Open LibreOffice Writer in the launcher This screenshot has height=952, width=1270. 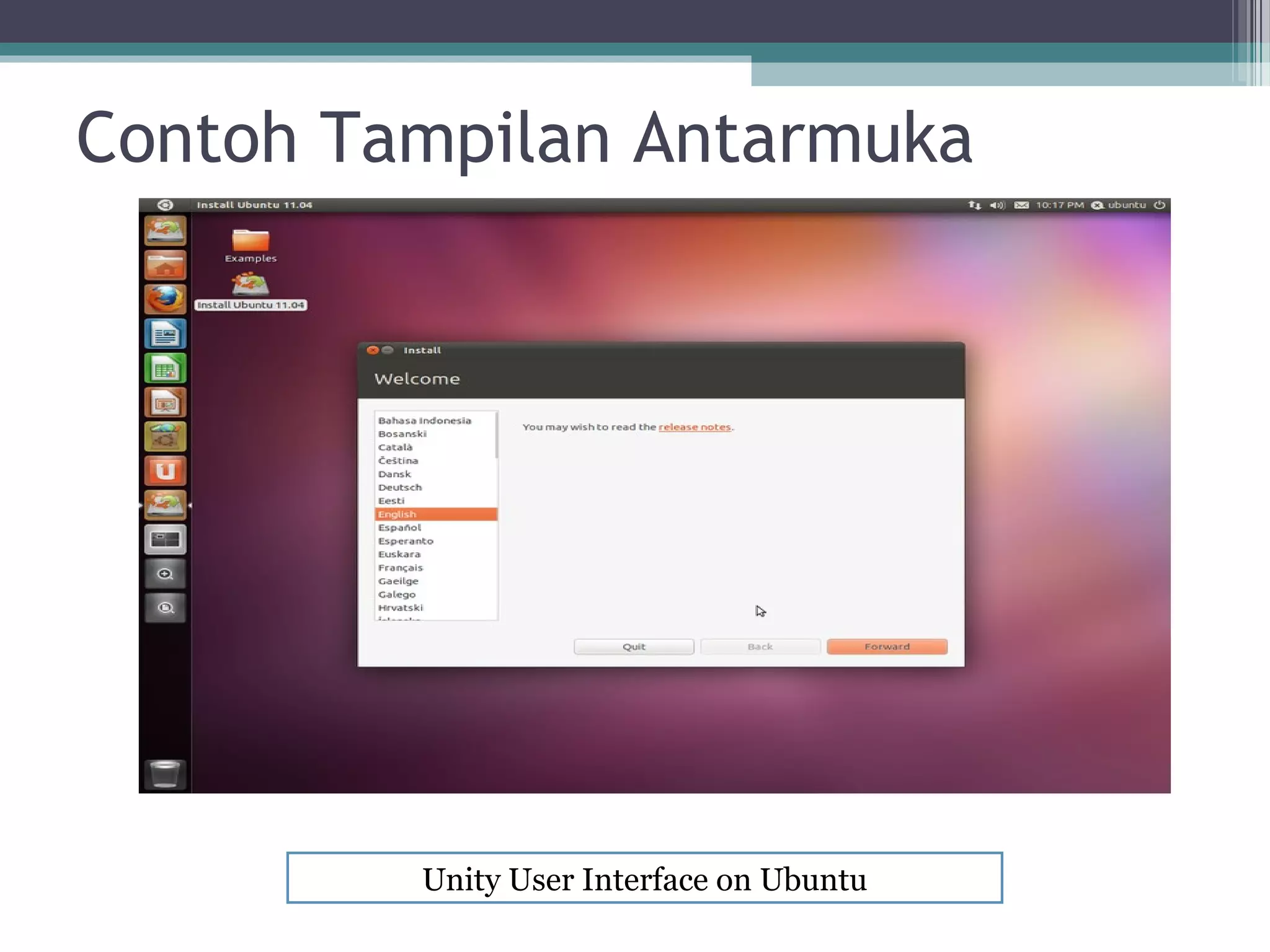[x=165, y=334]
